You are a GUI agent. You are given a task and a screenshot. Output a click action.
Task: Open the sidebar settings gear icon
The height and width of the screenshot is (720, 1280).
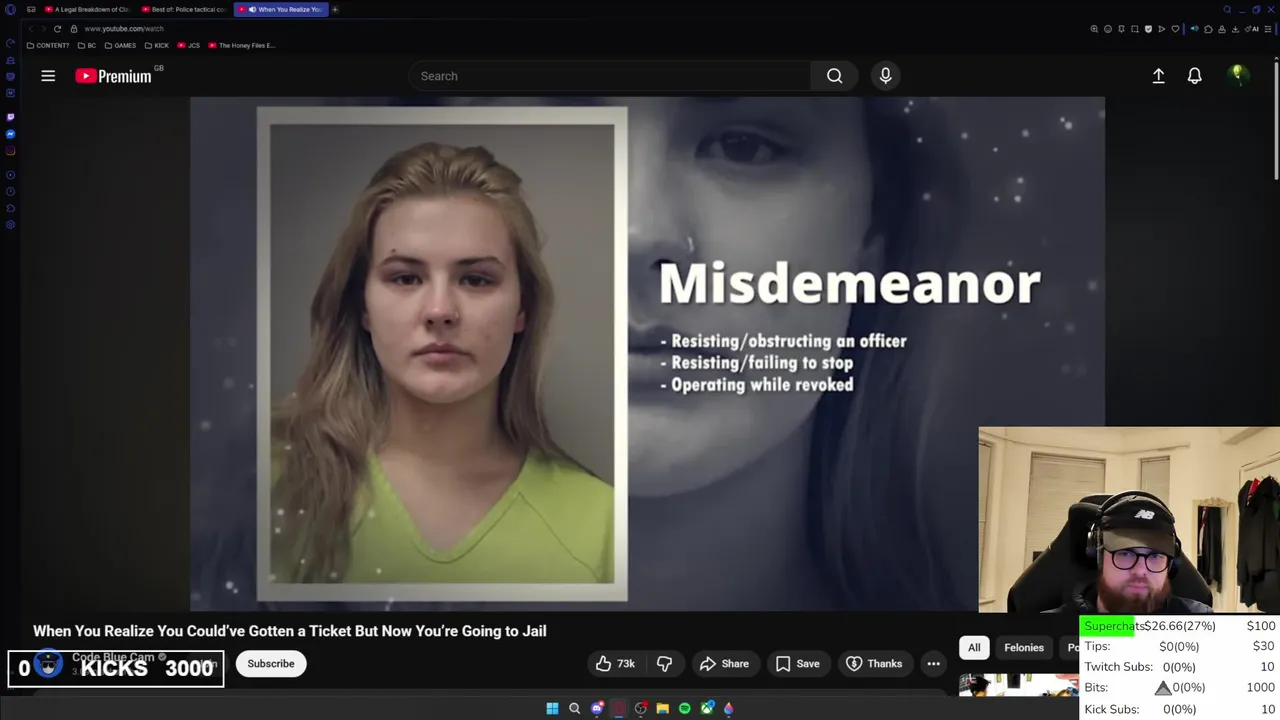(x=10, y=225)
